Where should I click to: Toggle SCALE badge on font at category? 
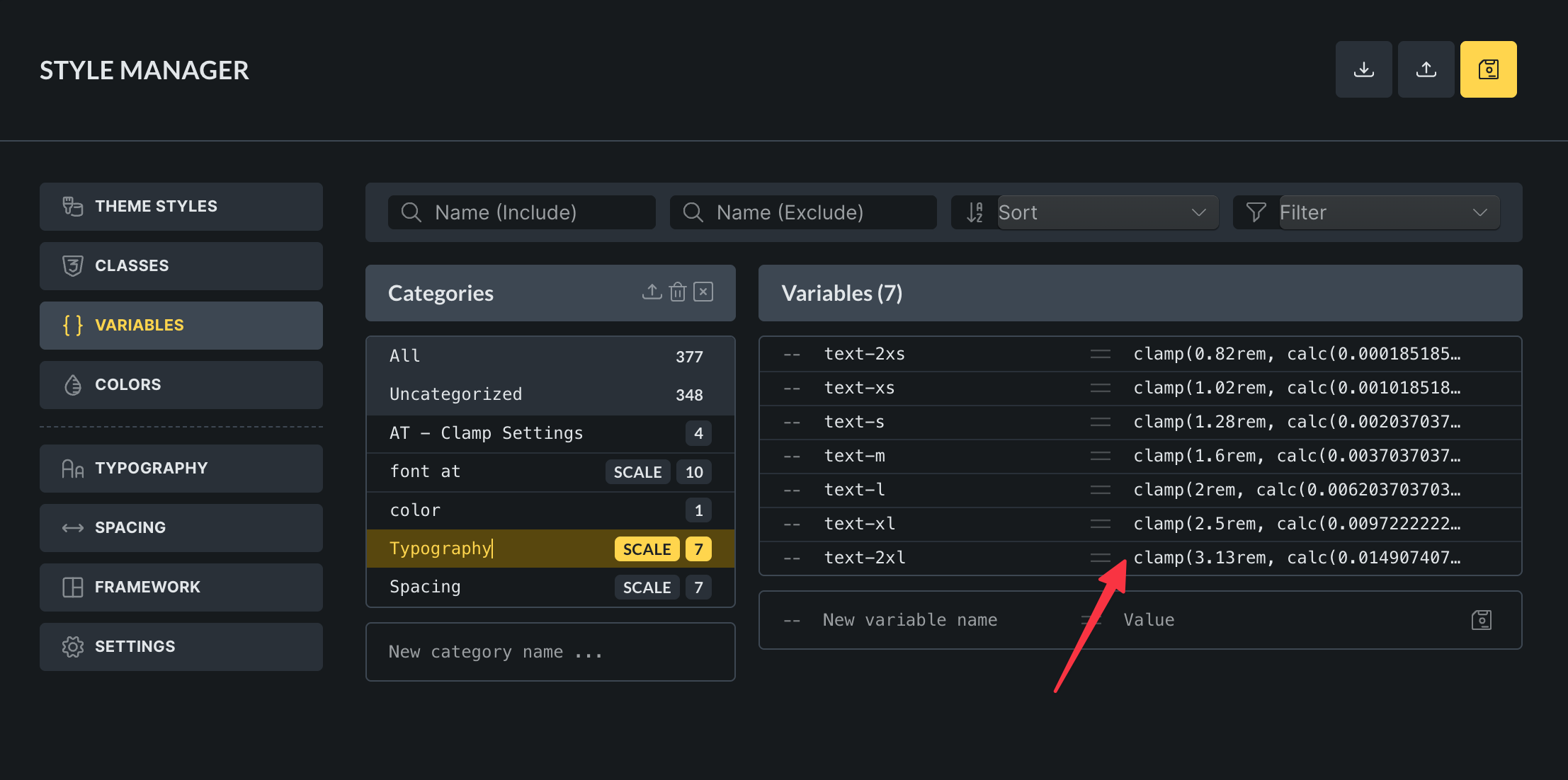click(637, 472)
